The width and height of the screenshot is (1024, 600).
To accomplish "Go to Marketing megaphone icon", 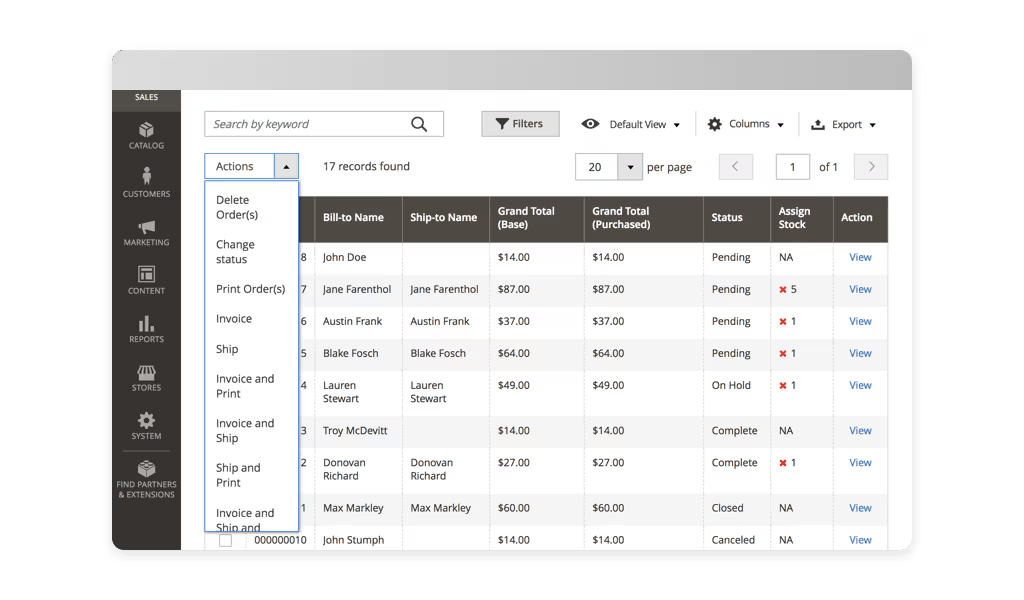I will pos(146,227).
